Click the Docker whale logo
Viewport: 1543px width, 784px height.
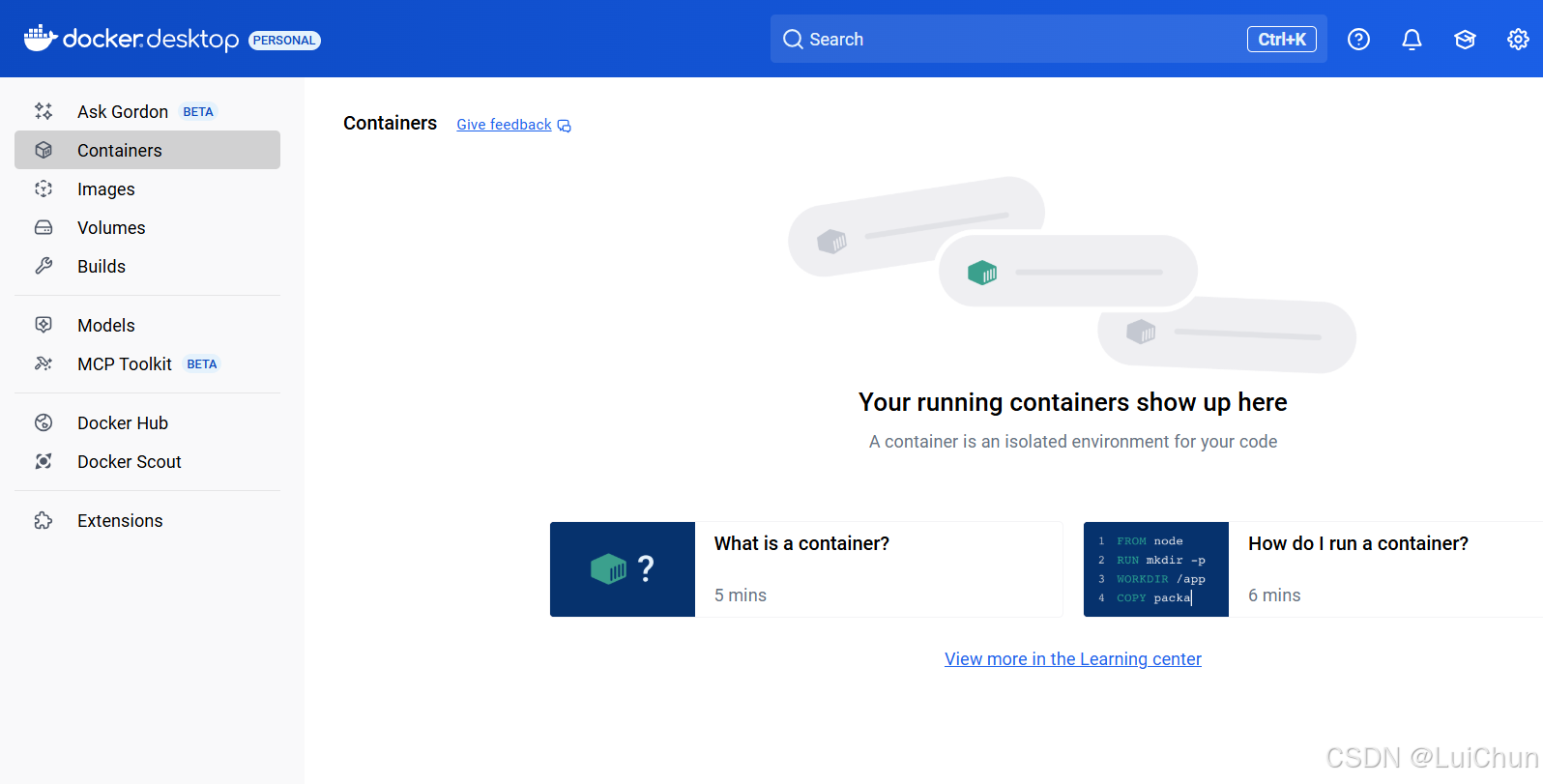(41, 39)
